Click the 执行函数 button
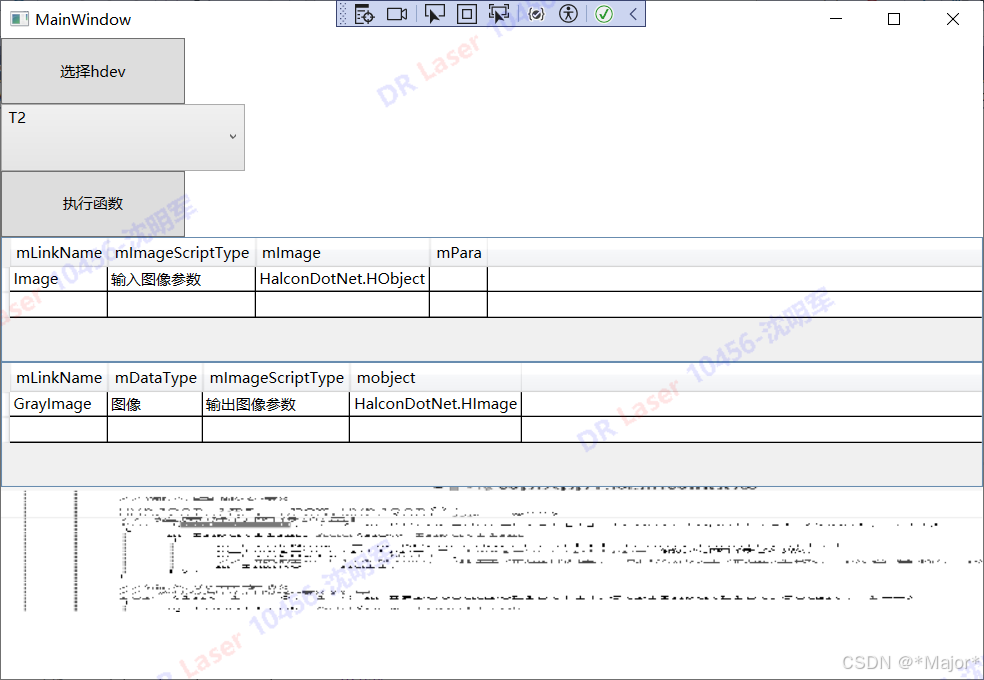 pyautogui.click(x=92, y=203)
